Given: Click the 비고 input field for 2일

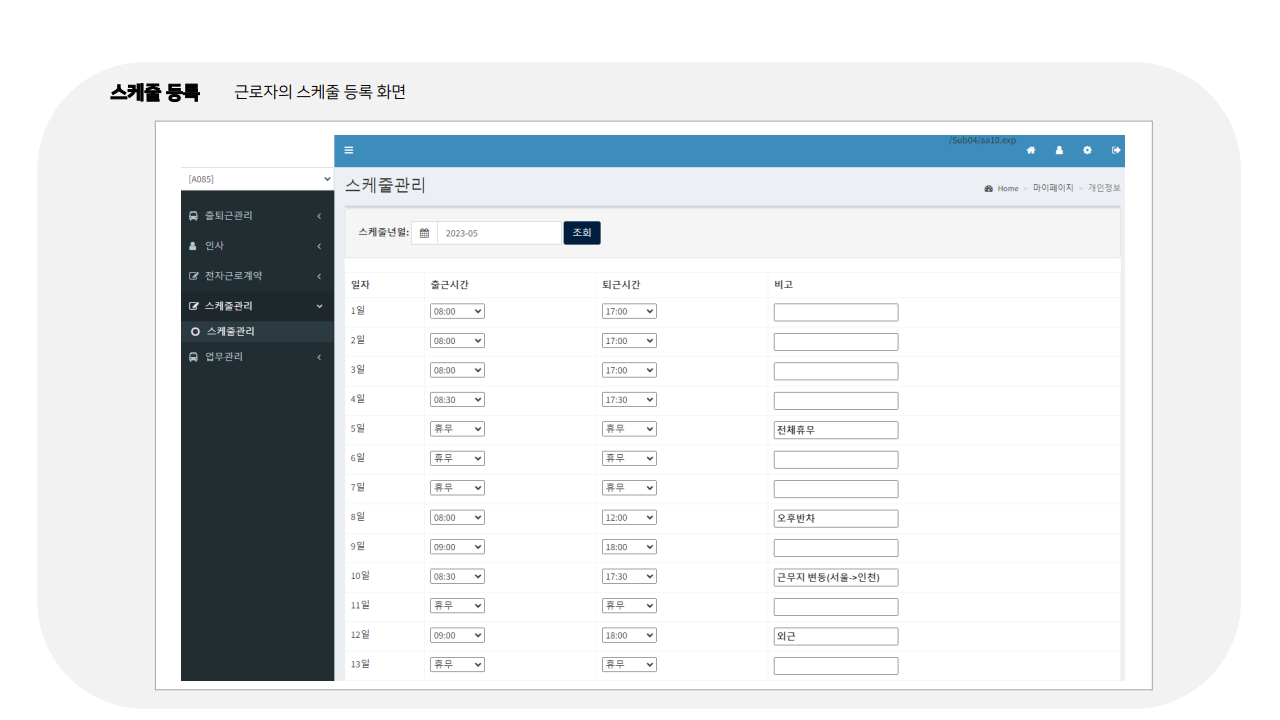Looking at the screenshot, I should pyautogui.click(x=836, y=341).
